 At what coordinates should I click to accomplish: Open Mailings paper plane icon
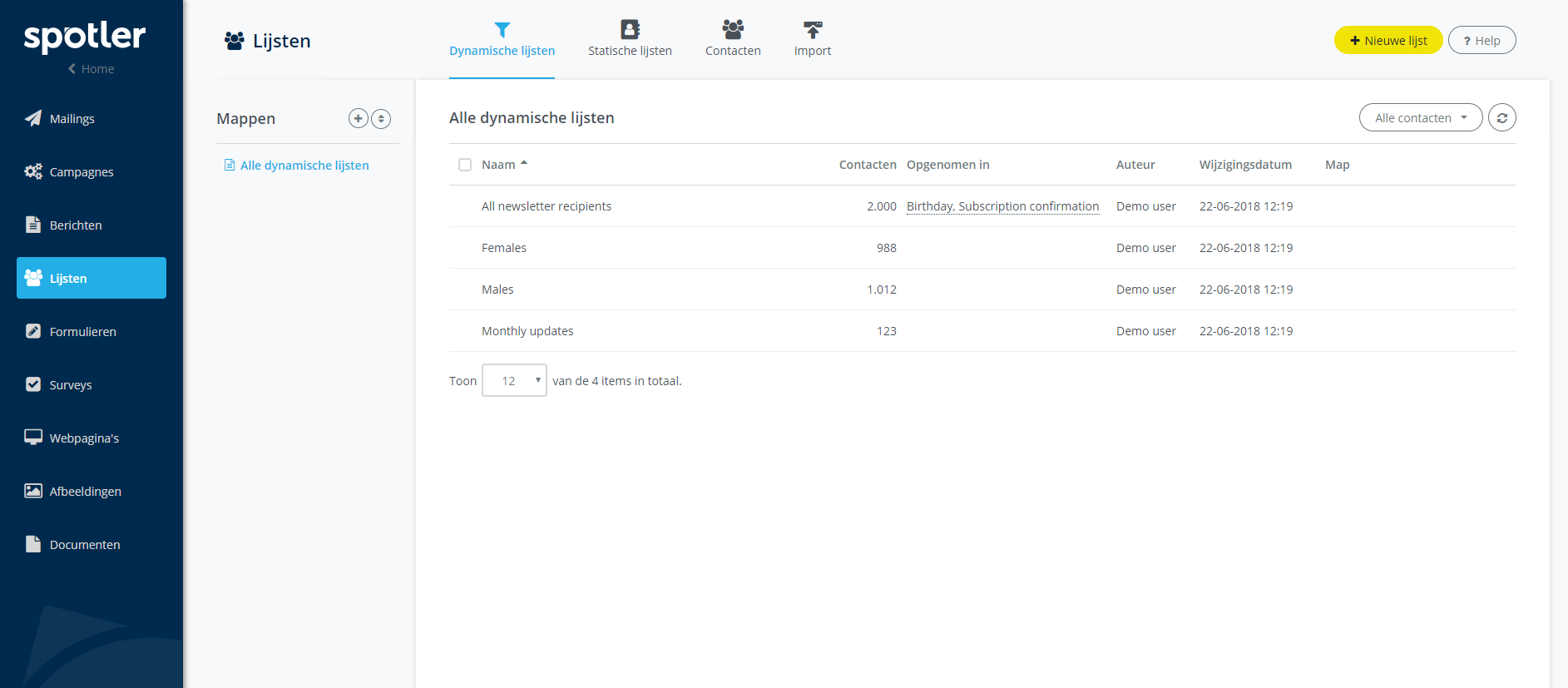(33, 118)
